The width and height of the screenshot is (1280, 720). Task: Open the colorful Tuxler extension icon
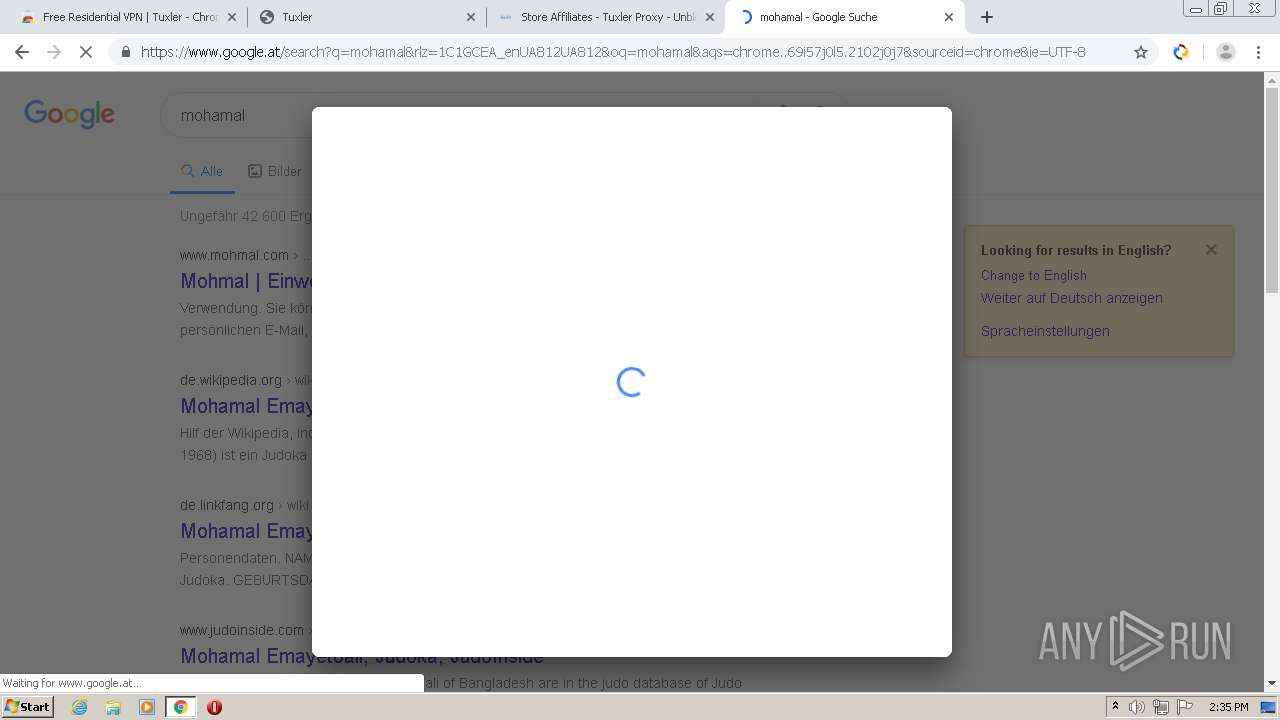click(1181, 52)
